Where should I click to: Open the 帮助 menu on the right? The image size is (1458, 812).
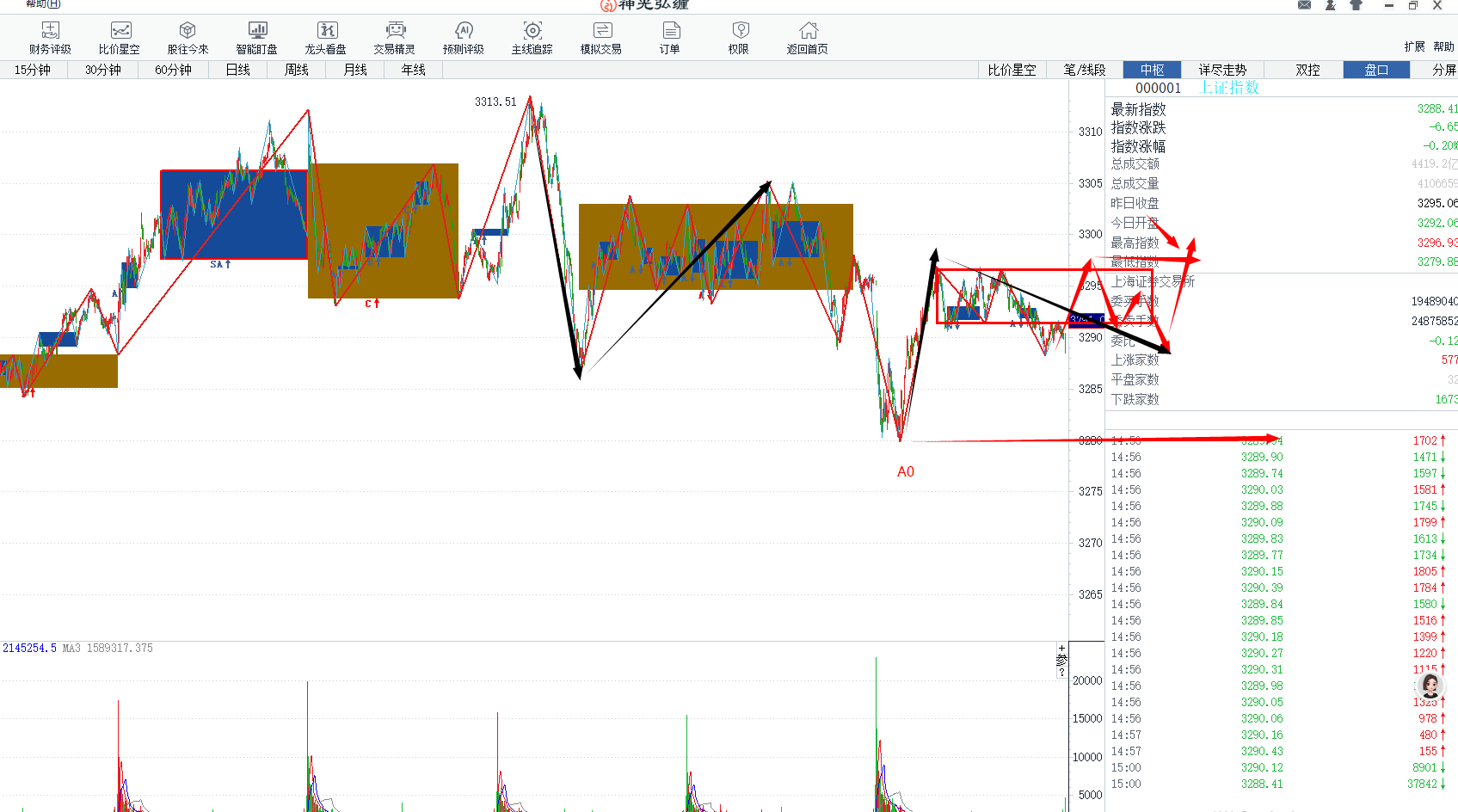[1443, 46]
